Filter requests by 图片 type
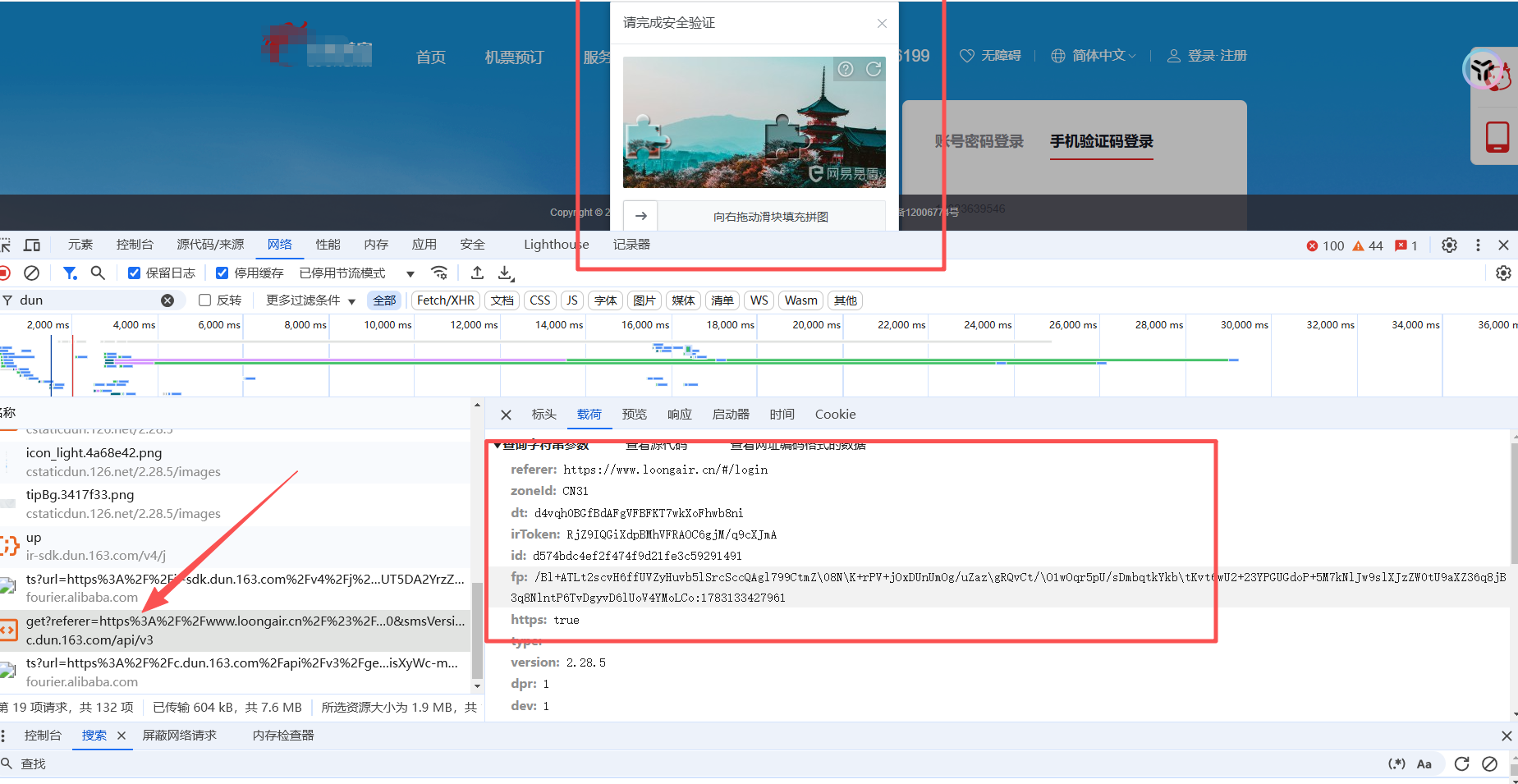 [644, 300]
